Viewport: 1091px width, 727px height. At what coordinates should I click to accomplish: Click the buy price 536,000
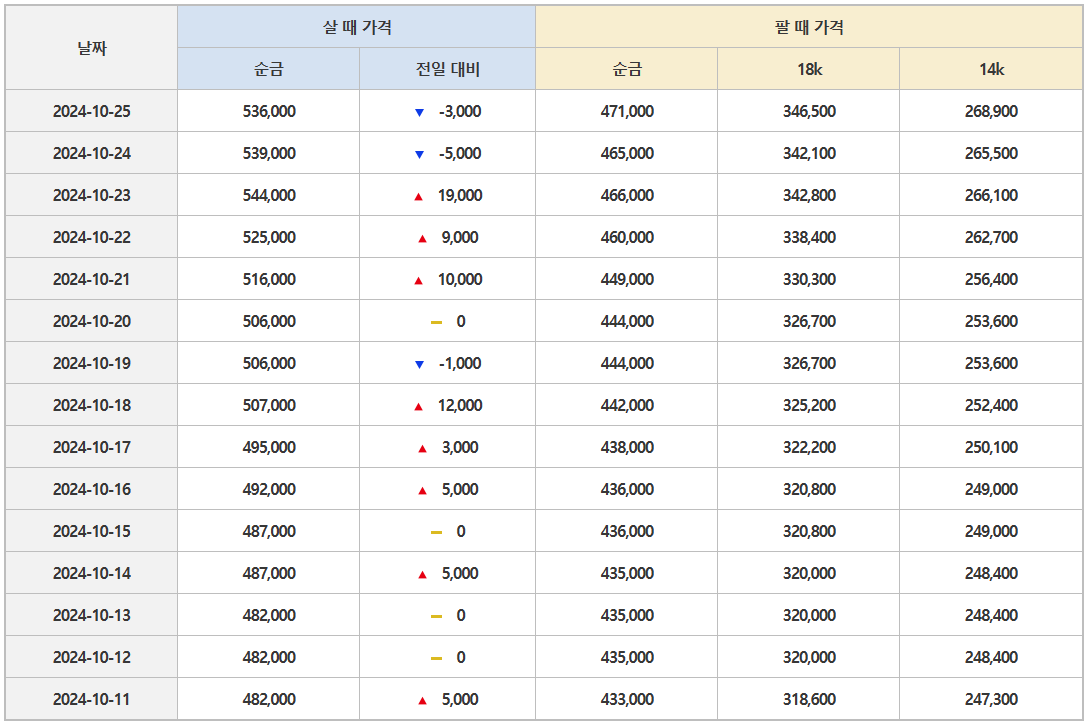(269, 111)
